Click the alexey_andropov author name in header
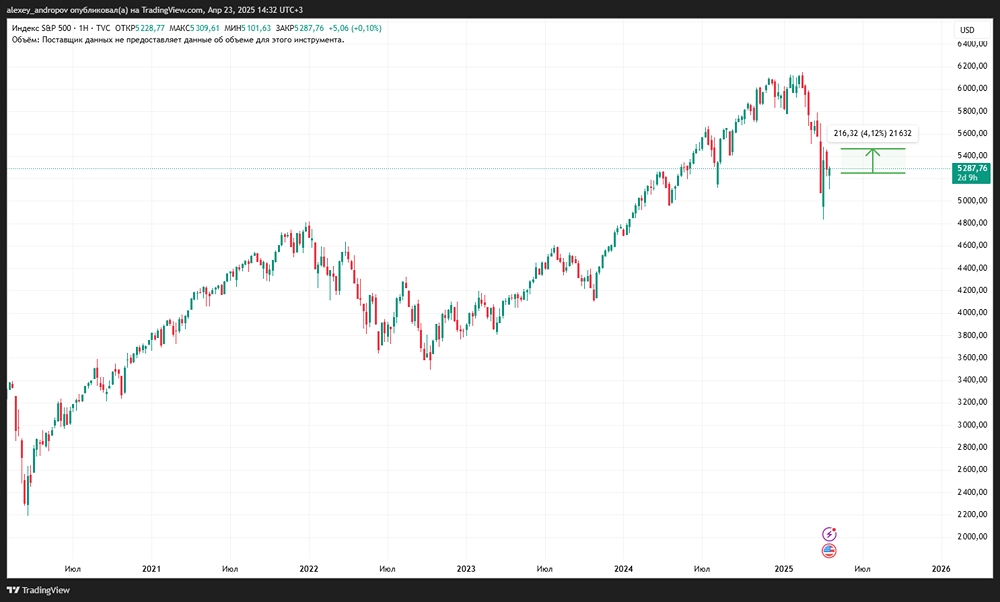This screenshot has height=602, width=1000. coord(37,10)
